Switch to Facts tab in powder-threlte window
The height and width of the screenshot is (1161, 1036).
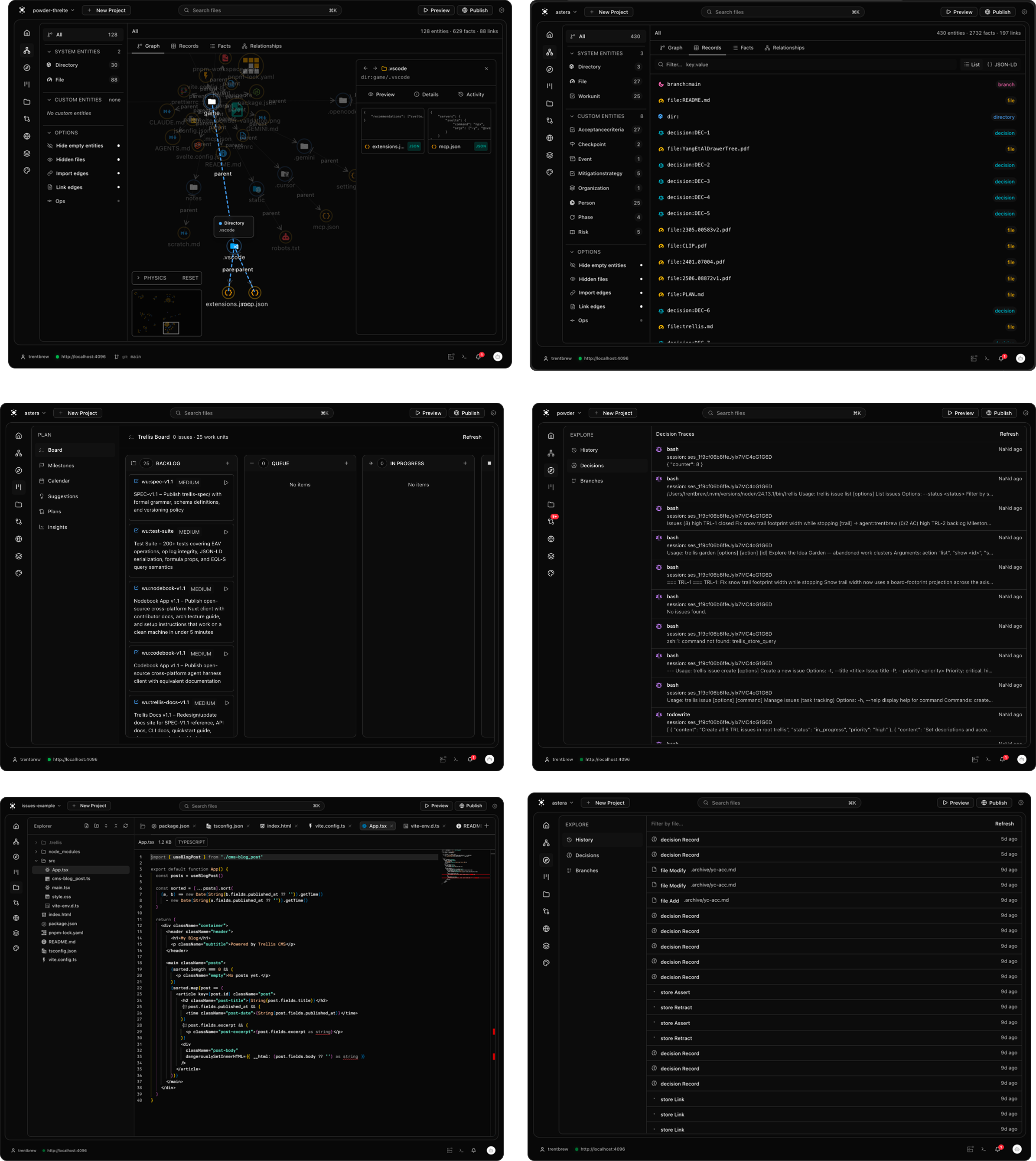click(220, 46)
